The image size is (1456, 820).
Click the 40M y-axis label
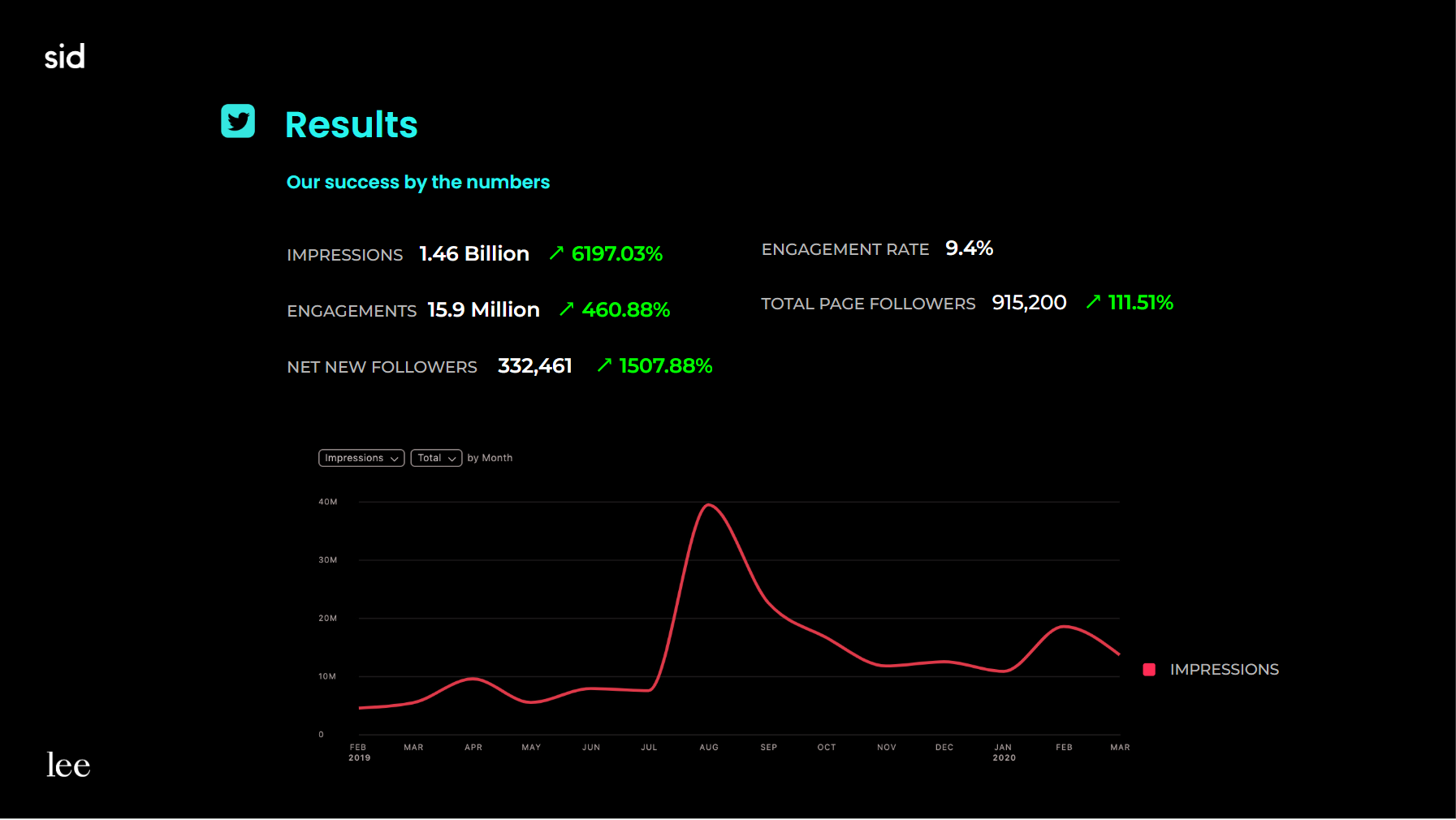(x=328, y=502)
